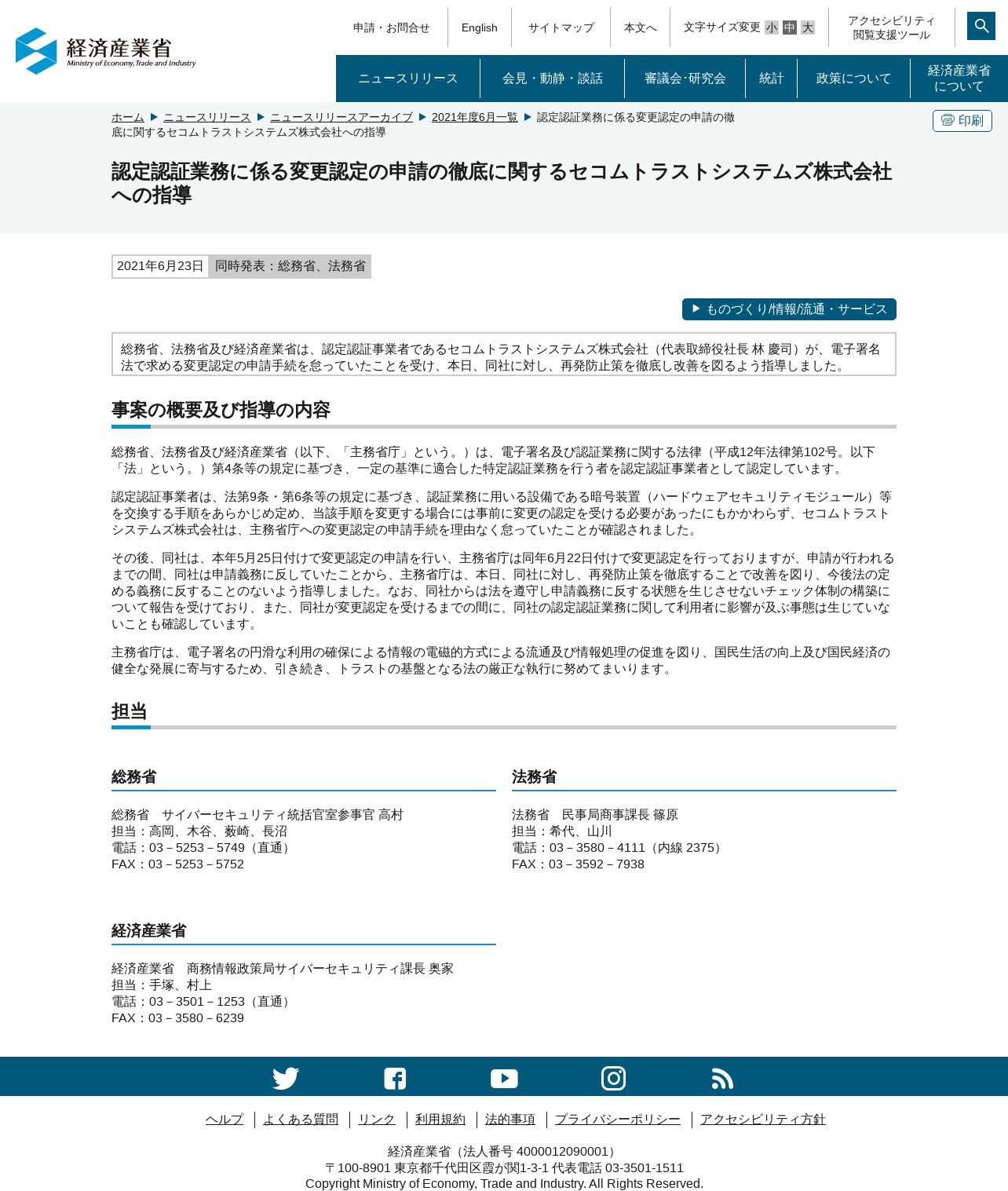Click heading 事案の概要及び指導の内容
This screenshot has width=1008, height=1191.
[221, 410]
